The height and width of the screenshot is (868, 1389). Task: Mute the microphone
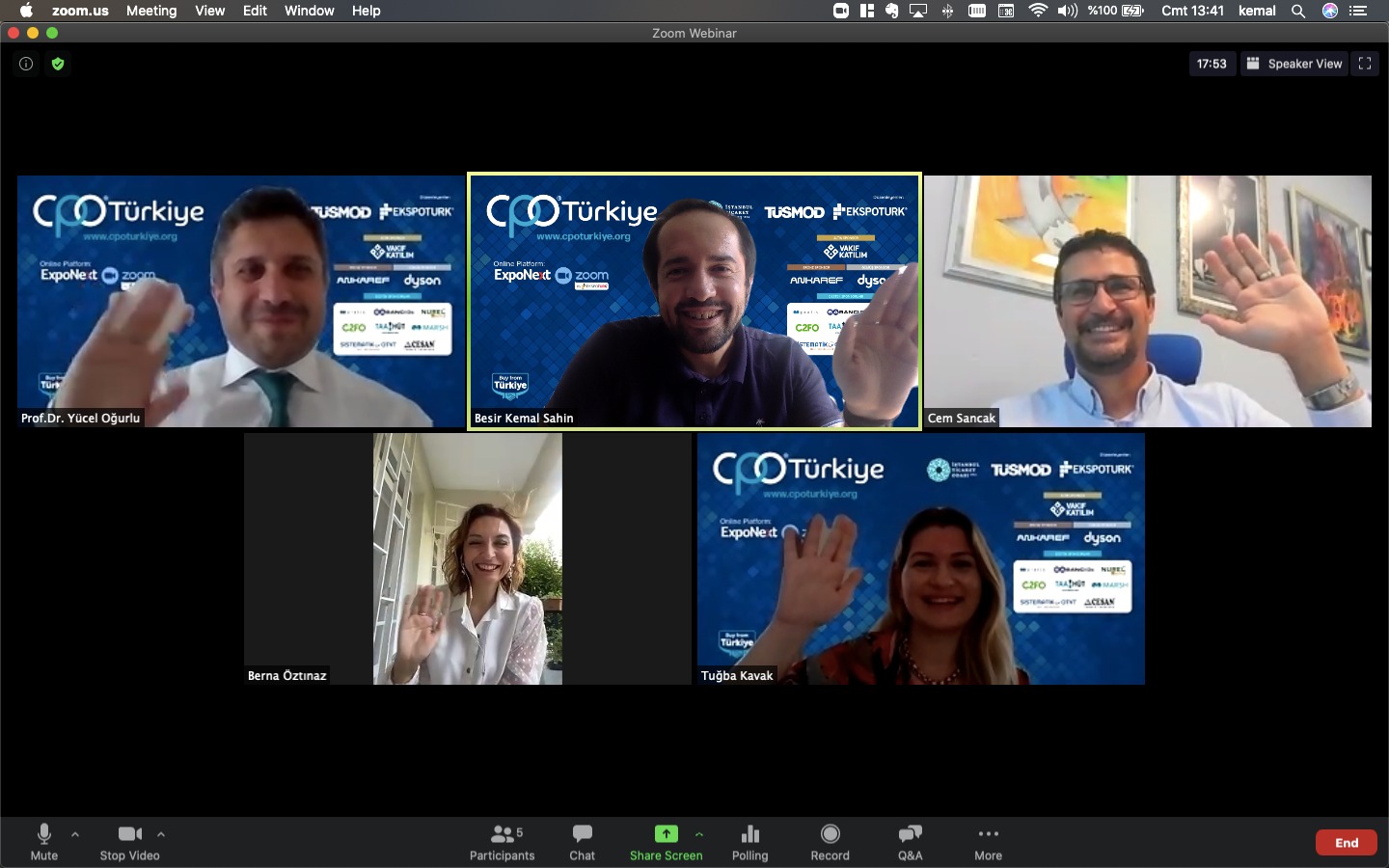click(44, 841)
